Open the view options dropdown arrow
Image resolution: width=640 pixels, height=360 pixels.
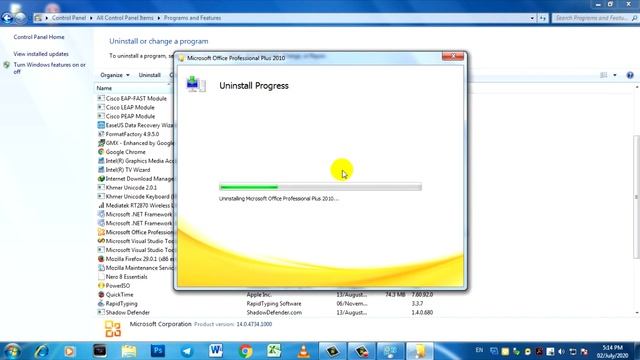[x=615, y=75]
